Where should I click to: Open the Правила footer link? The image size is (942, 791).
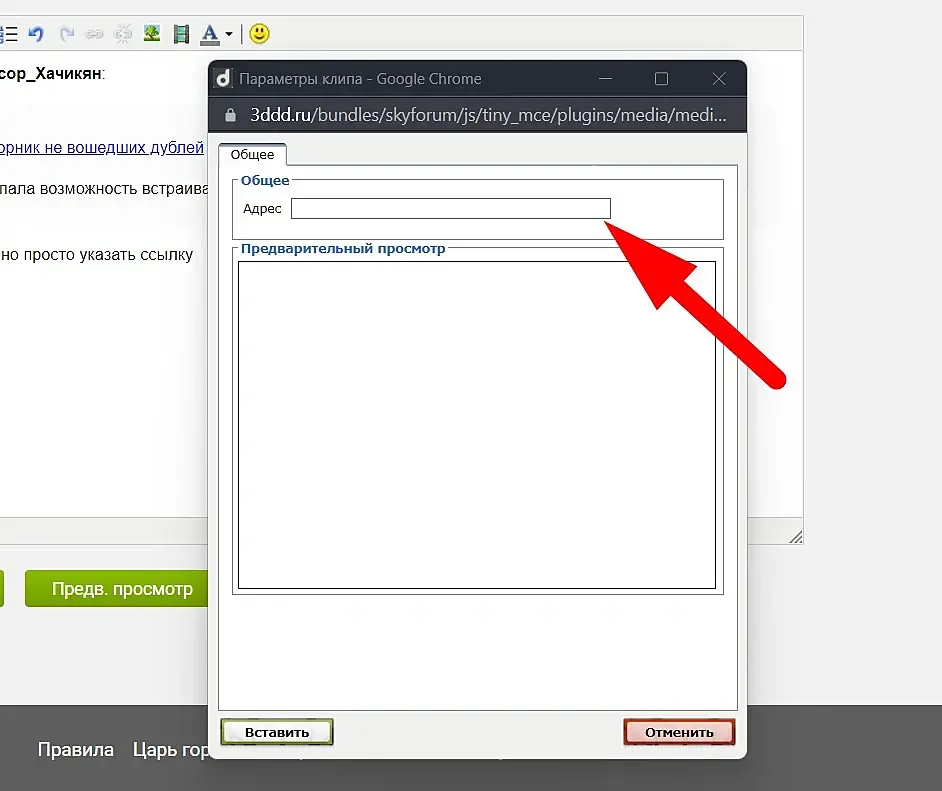[76, 750]
